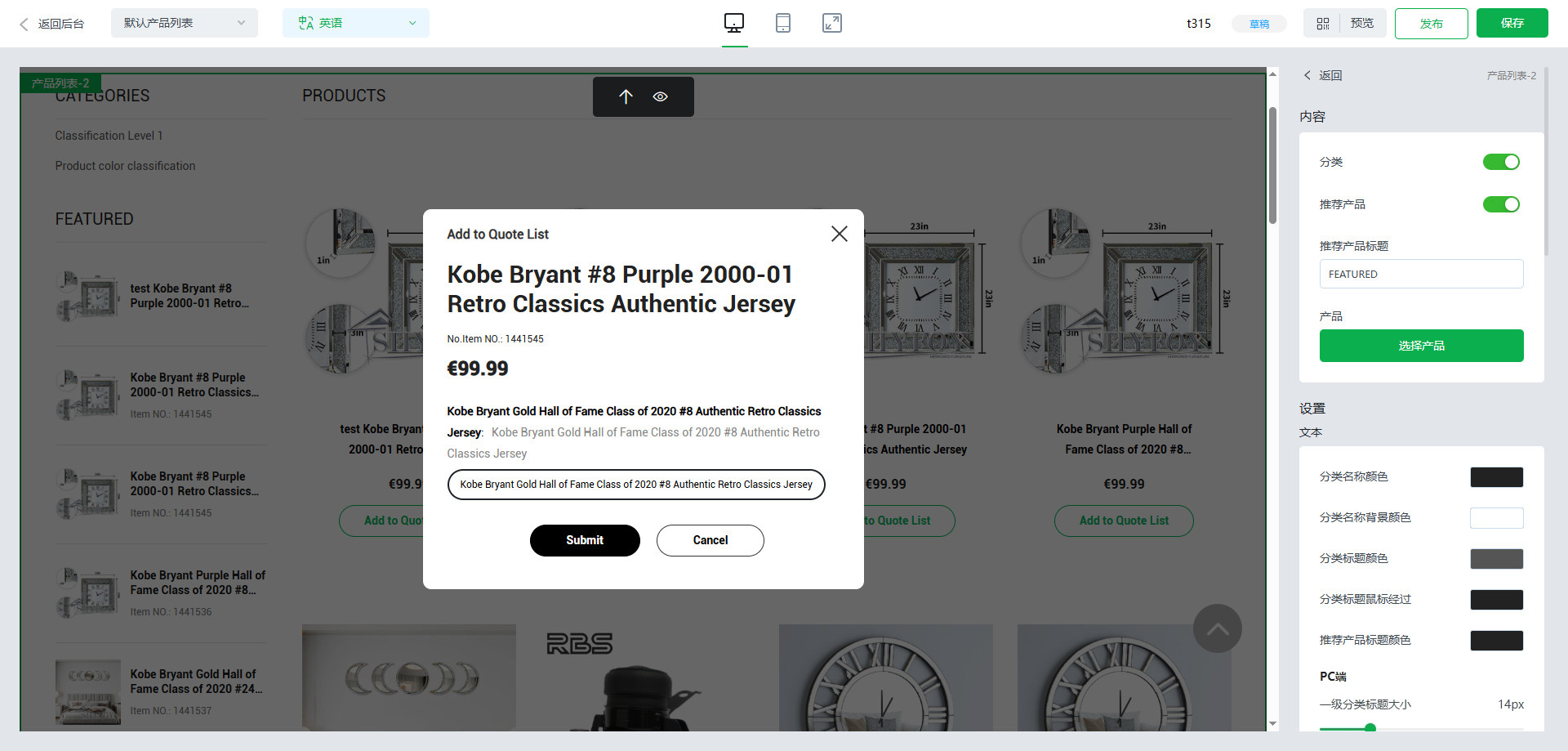This screenshot has height=751, width=1568.
Task: Click the Kobe Bryant Gold Hall input field
Action: [x=636, y=484]
